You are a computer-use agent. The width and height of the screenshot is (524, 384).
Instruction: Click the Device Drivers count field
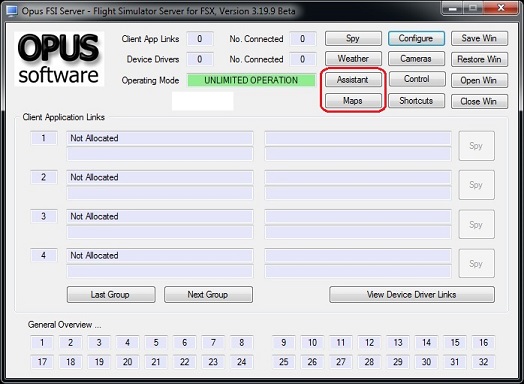click(x=200, y=59)
